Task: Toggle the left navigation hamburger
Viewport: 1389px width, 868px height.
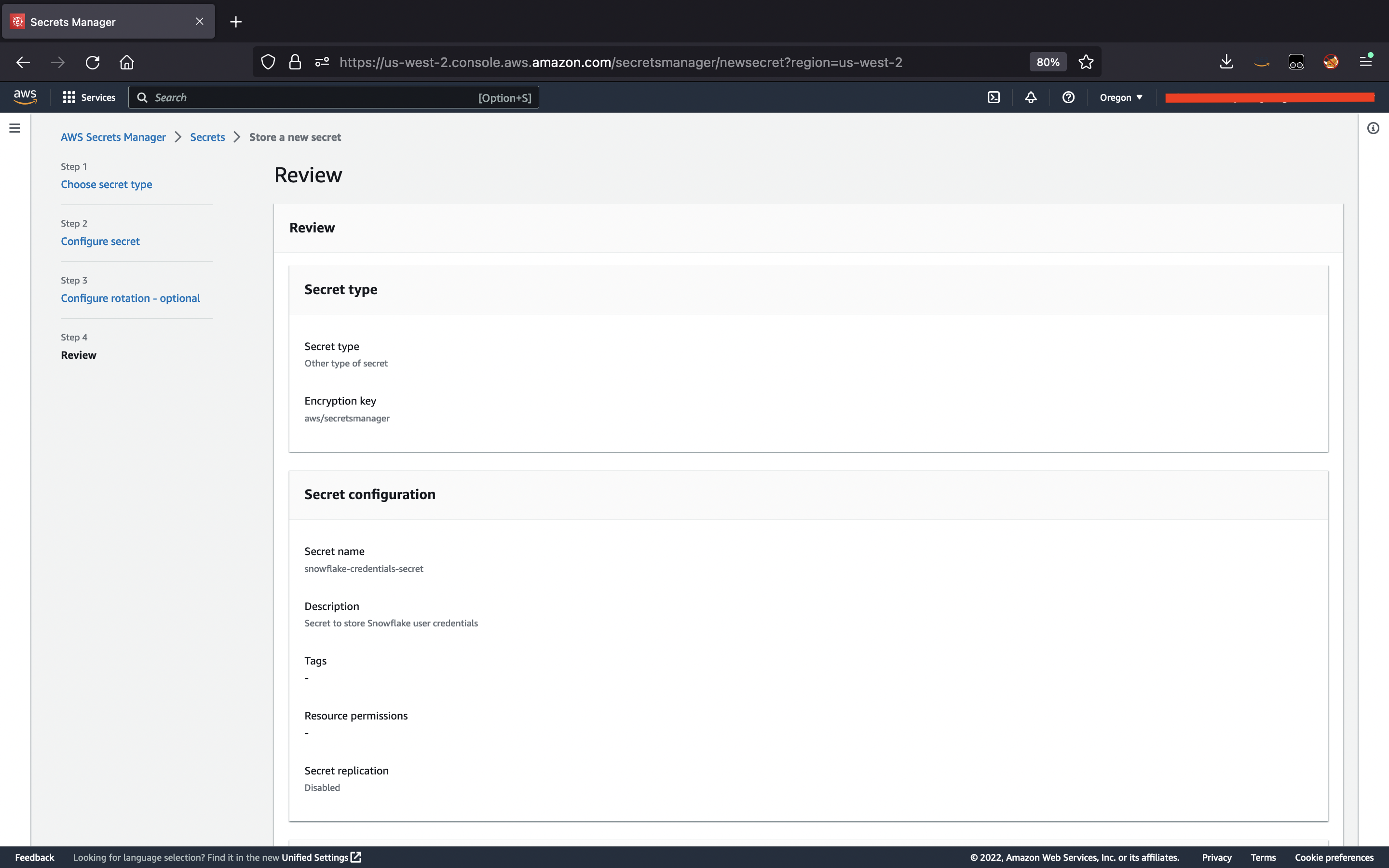Action: tap(15, 128)
